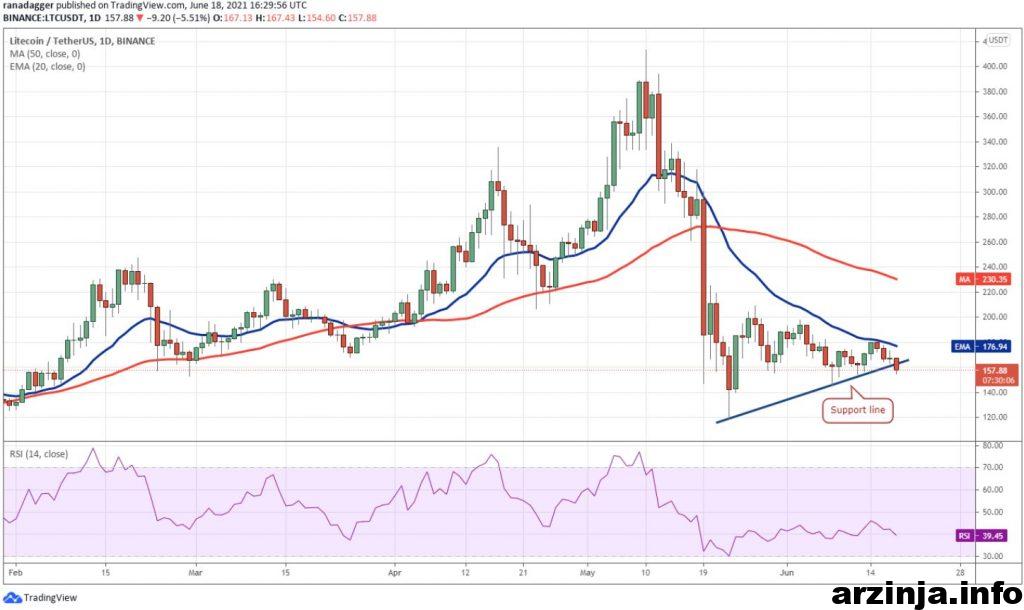Click the 300.00 price axis label
Screen dimensions: 1024x610
coord(993,192)
